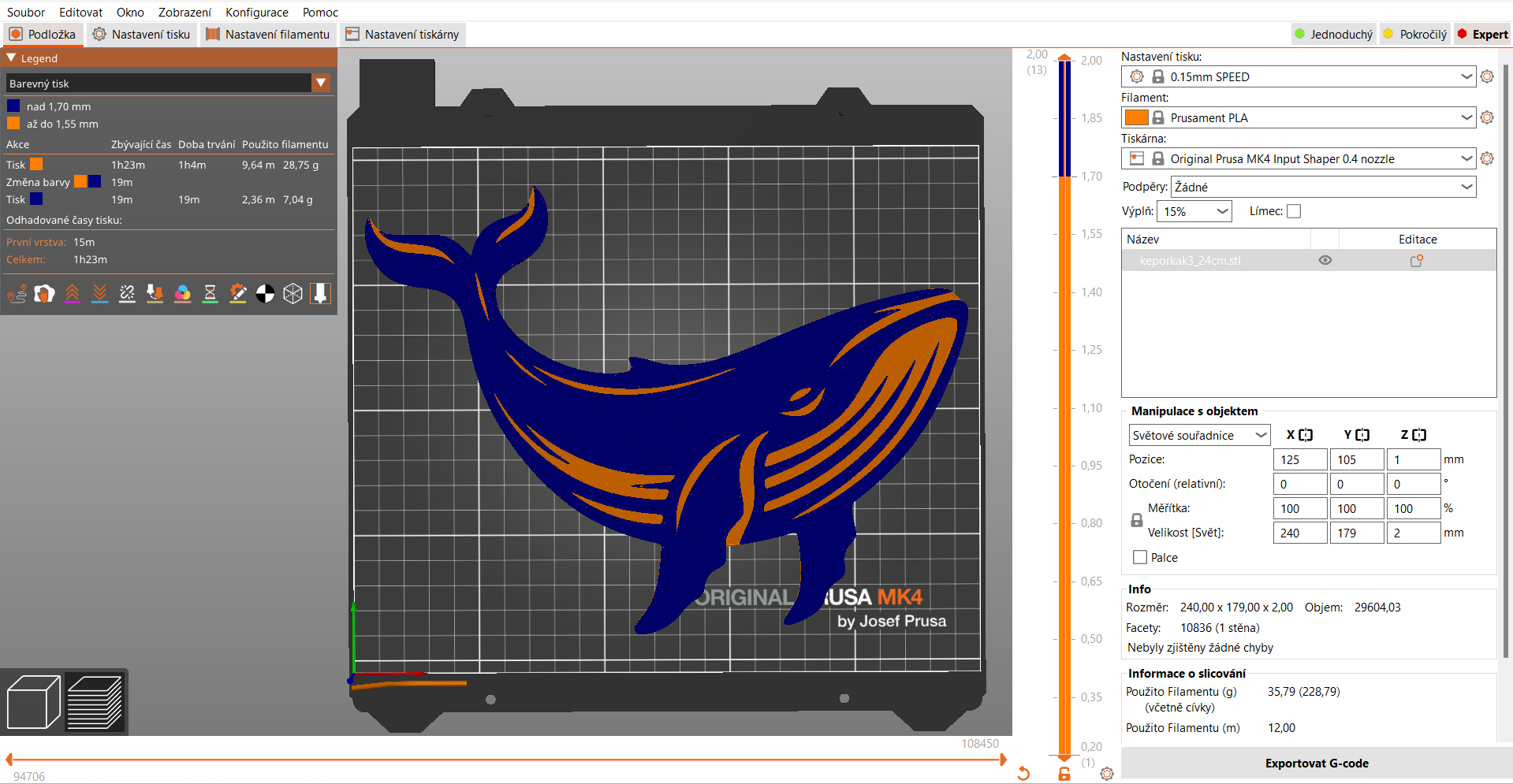Open Pomoc menu
The width and height of the screenshot is (1513, 784).
click(x=320, y=12)
